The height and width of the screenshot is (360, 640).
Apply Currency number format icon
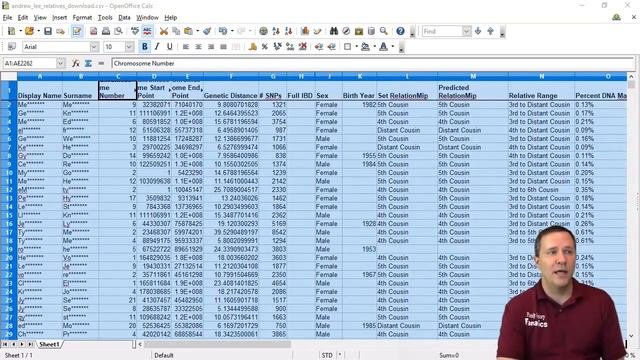(x=252, y=47)
